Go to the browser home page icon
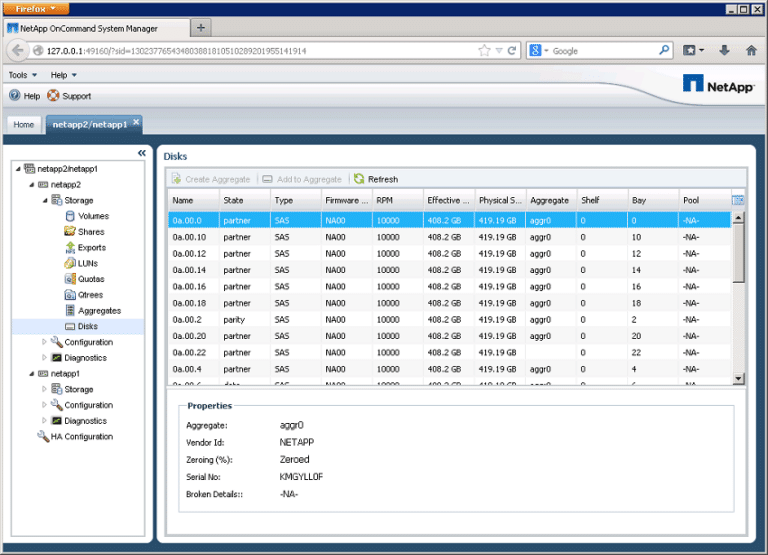This screenshot has height=555, width=768. [751, 50]
